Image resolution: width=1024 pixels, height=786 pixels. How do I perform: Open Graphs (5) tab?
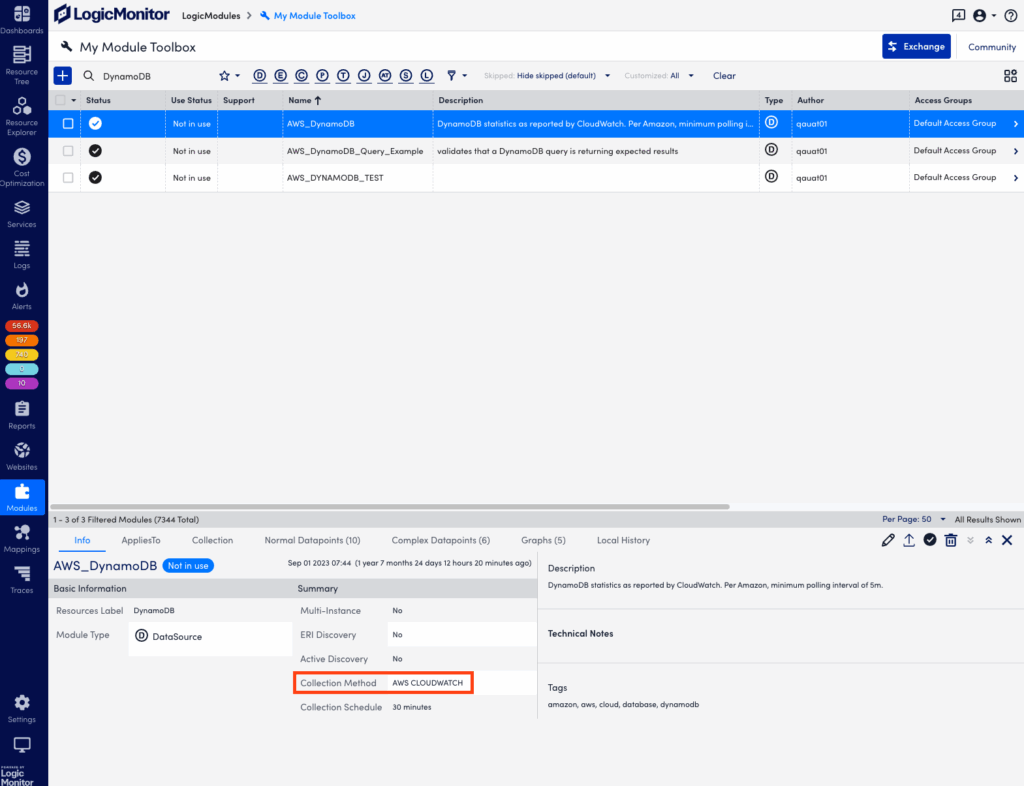(x=543, y=541)
